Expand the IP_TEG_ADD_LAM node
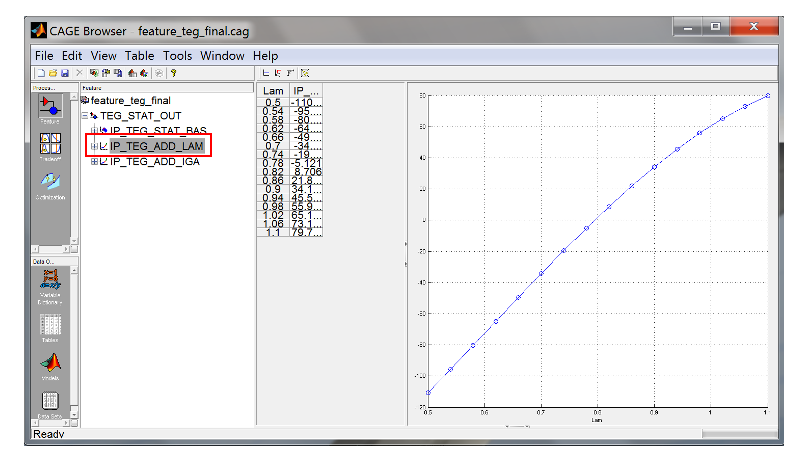The height and width of the screenshot is (462, 798). 94,146
